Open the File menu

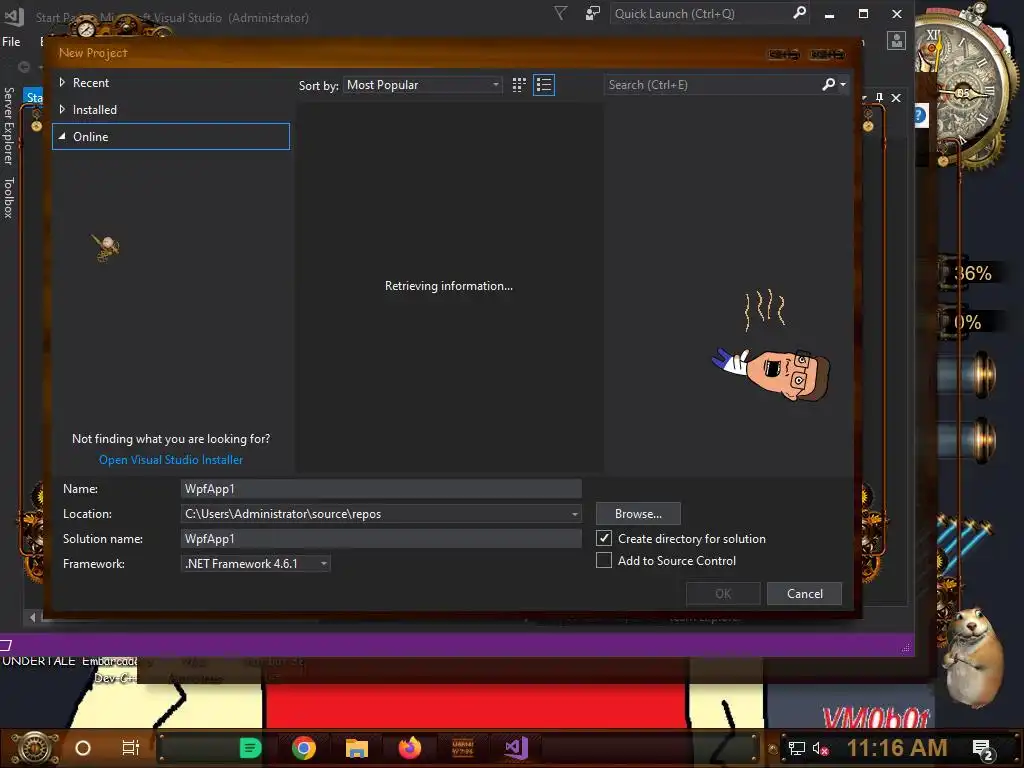point(11,42)
